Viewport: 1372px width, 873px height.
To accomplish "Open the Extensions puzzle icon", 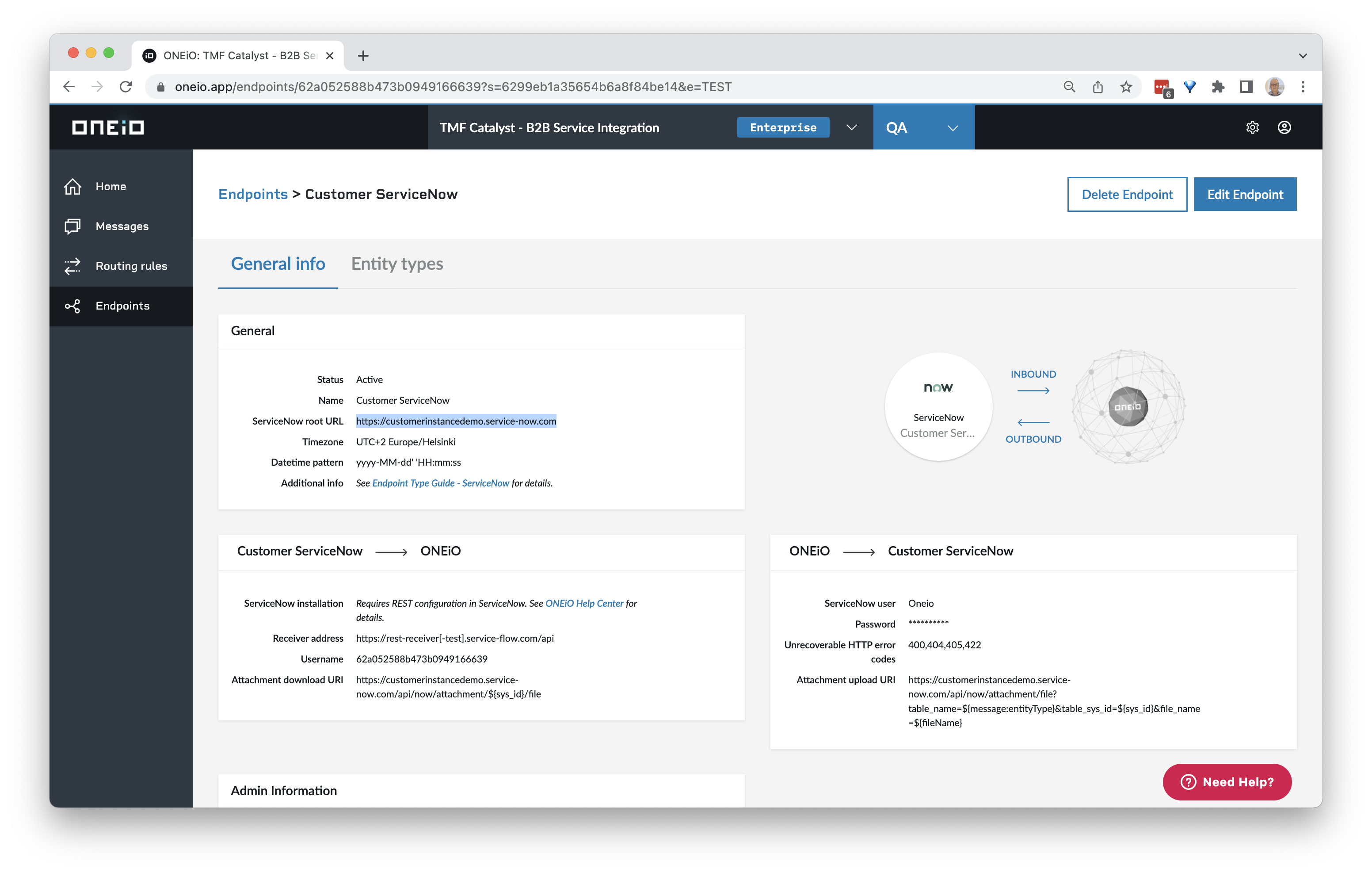I will (x=1218, y=87).
